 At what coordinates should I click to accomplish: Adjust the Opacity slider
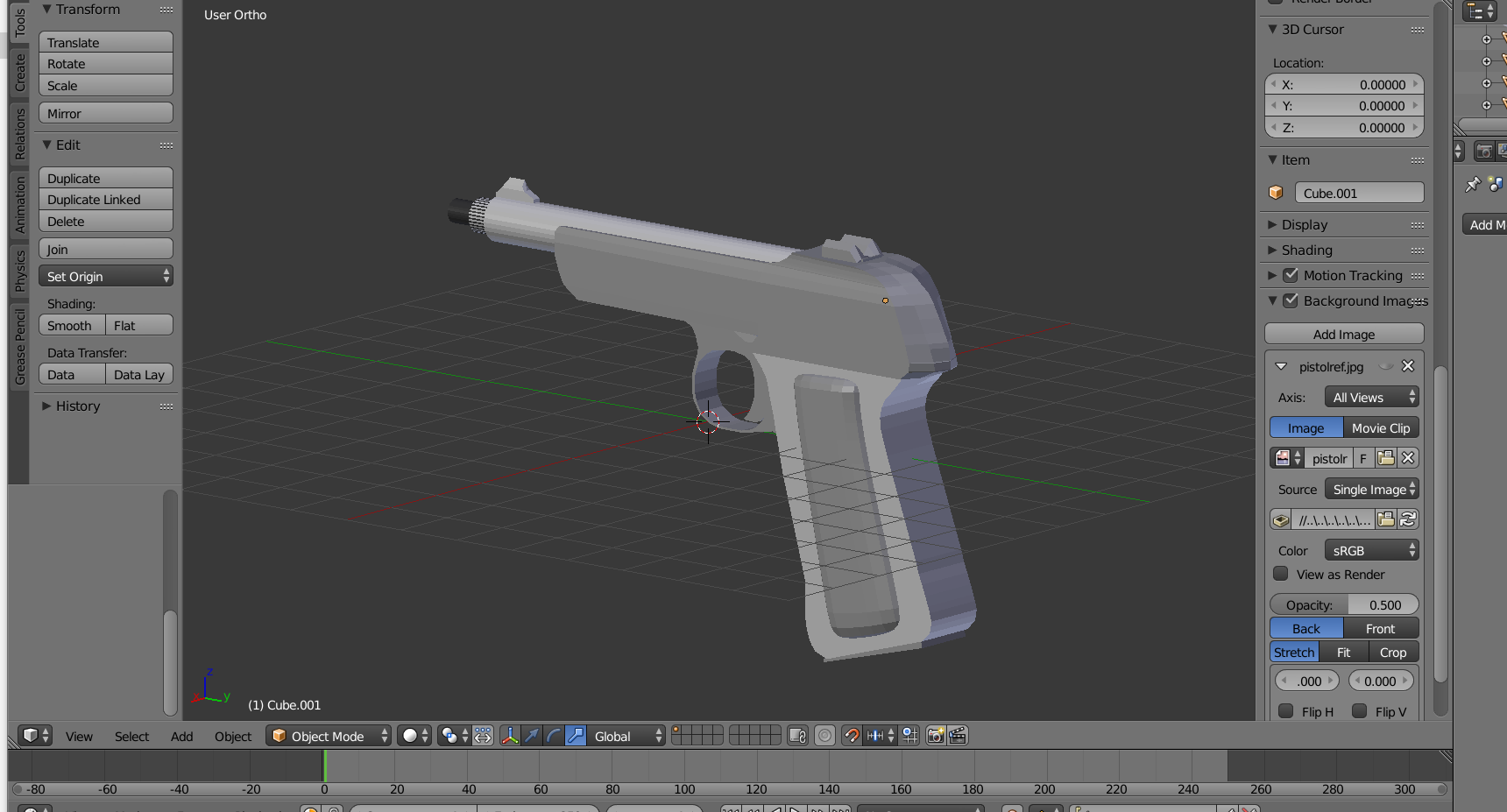(1344, 604)
